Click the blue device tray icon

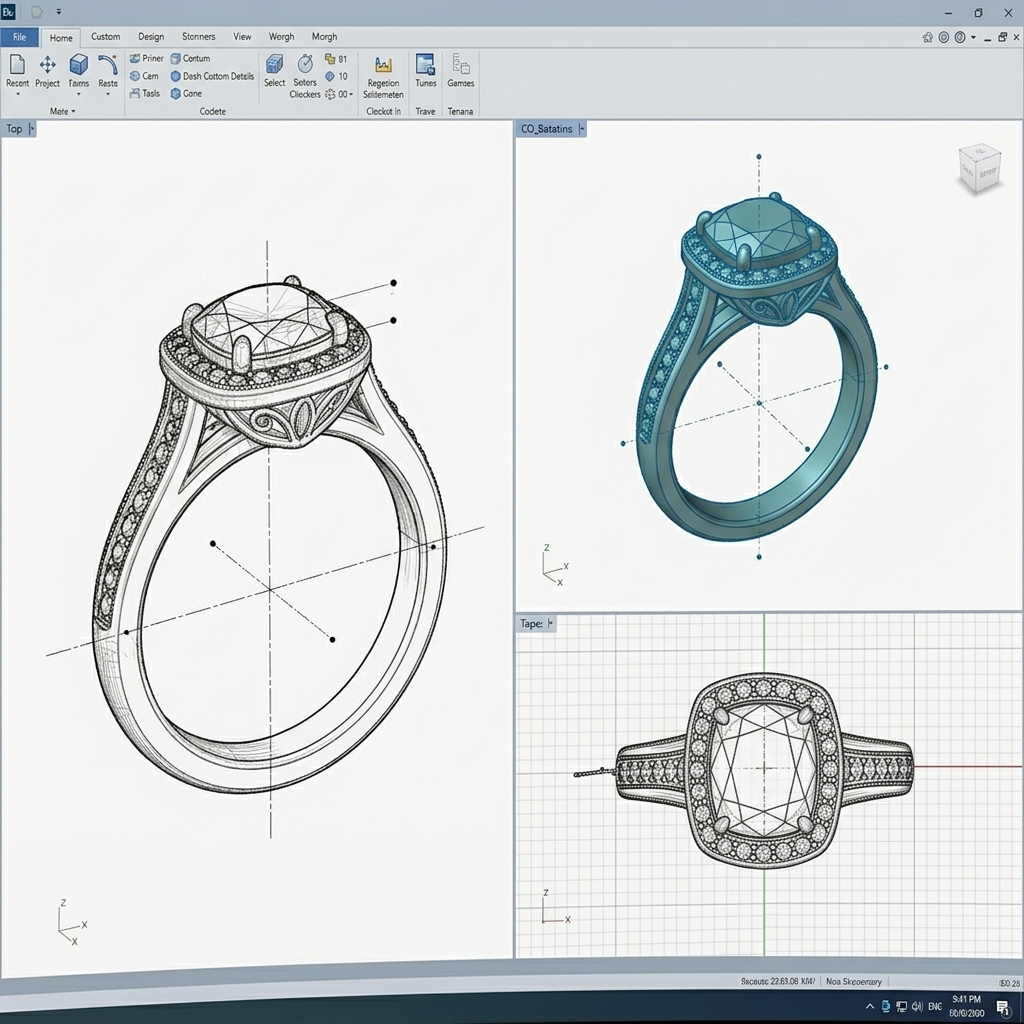click(x=886, y=1006)
